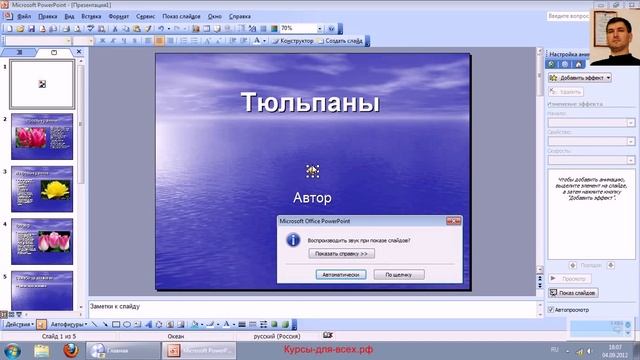The height and width of the screenshot is (360, 640).
Task: Open the font size dropdown
Action: click(x=91, y=40)
